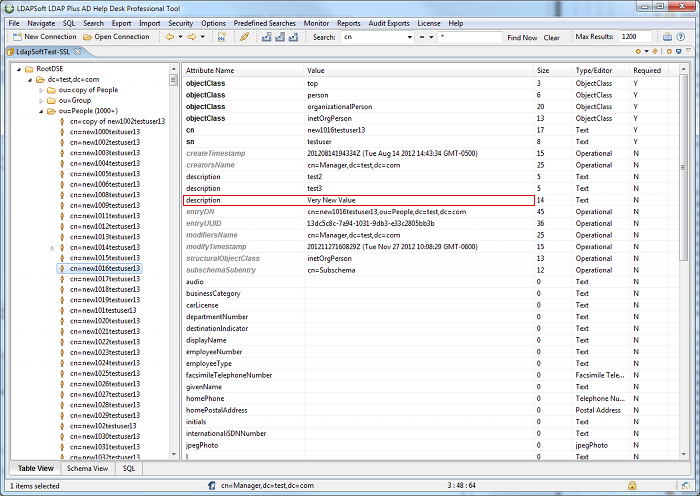Image resolution: width=700 pixels, height=496 pixels.
Task: Expand the ou=Group node
Action: pyautogui.click(x=41, y=101)
